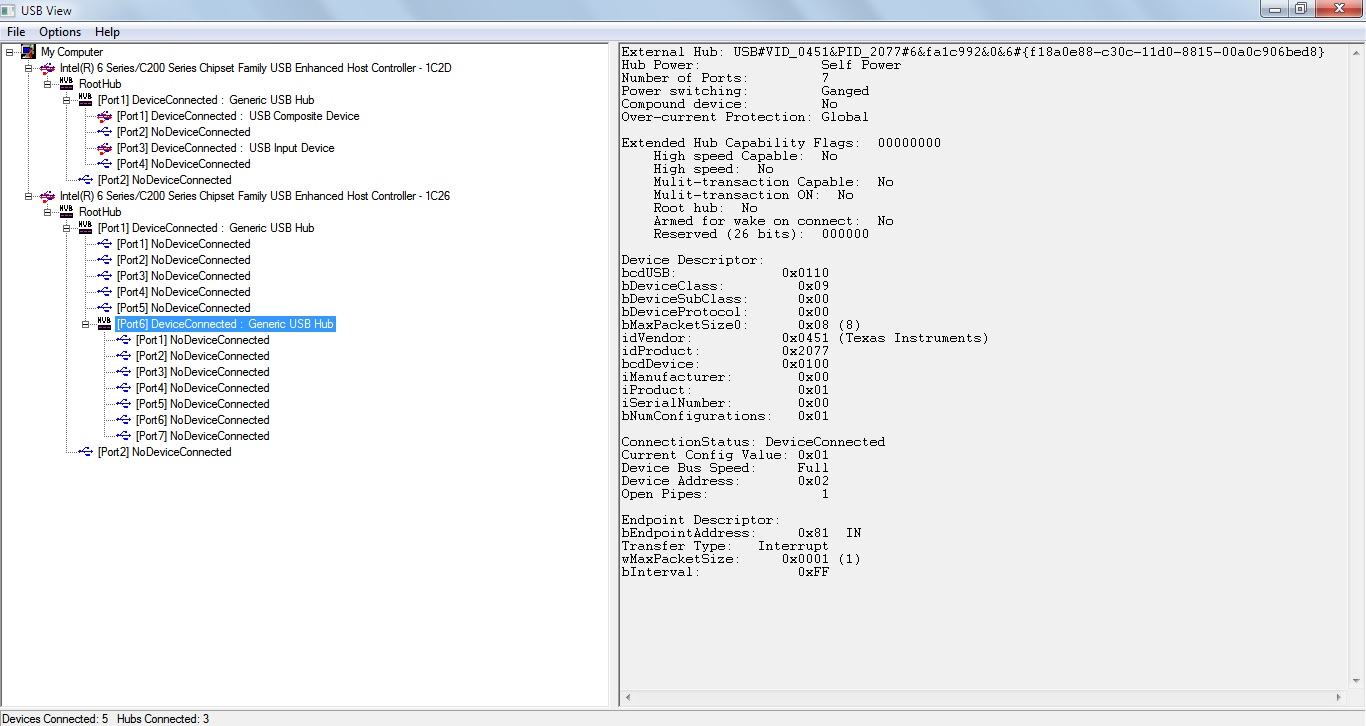Viewport: 1366px width, 726px height.
Task: Click the right arrow of the horizontal scrollbar
Action: tap(1340, 698)
